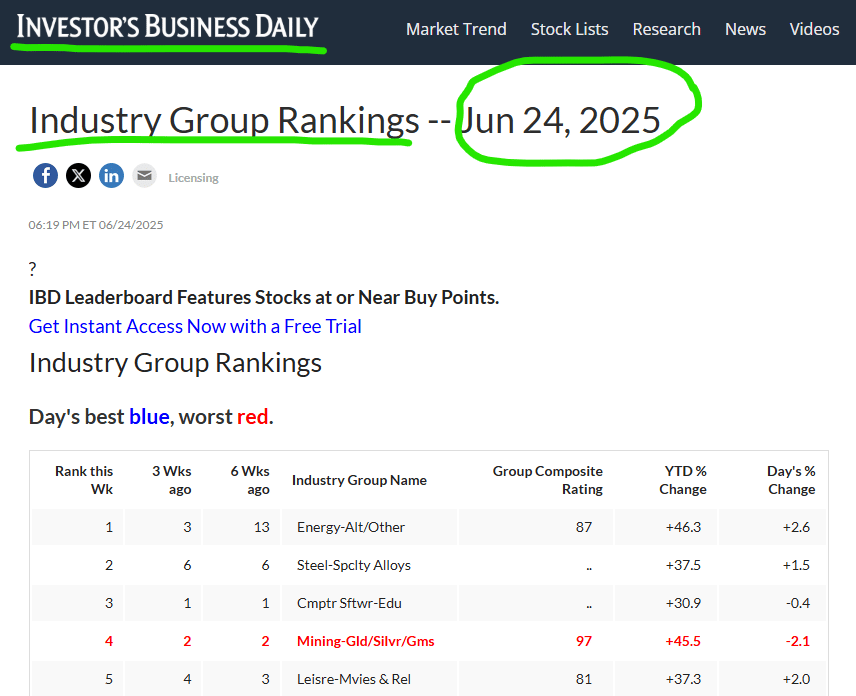Click the 6 Wks ago value 13

[261, 527]
